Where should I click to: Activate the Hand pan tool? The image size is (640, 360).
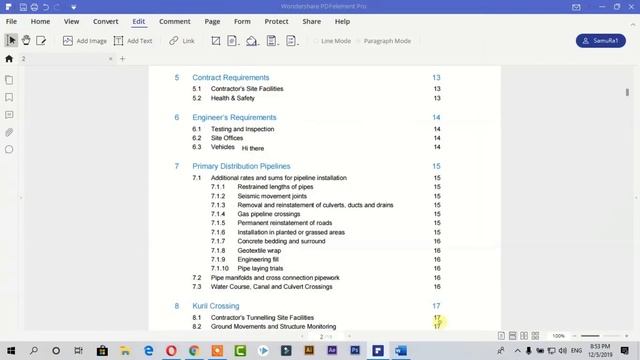point(26,40)
